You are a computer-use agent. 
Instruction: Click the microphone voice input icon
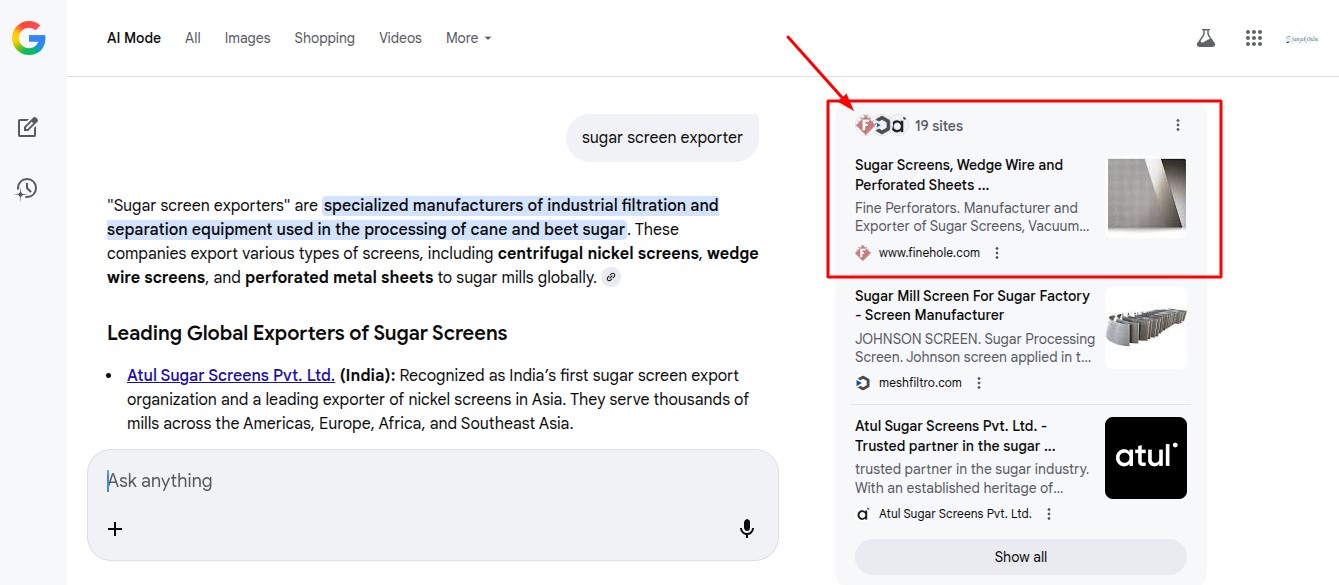(x=747, y=529)
